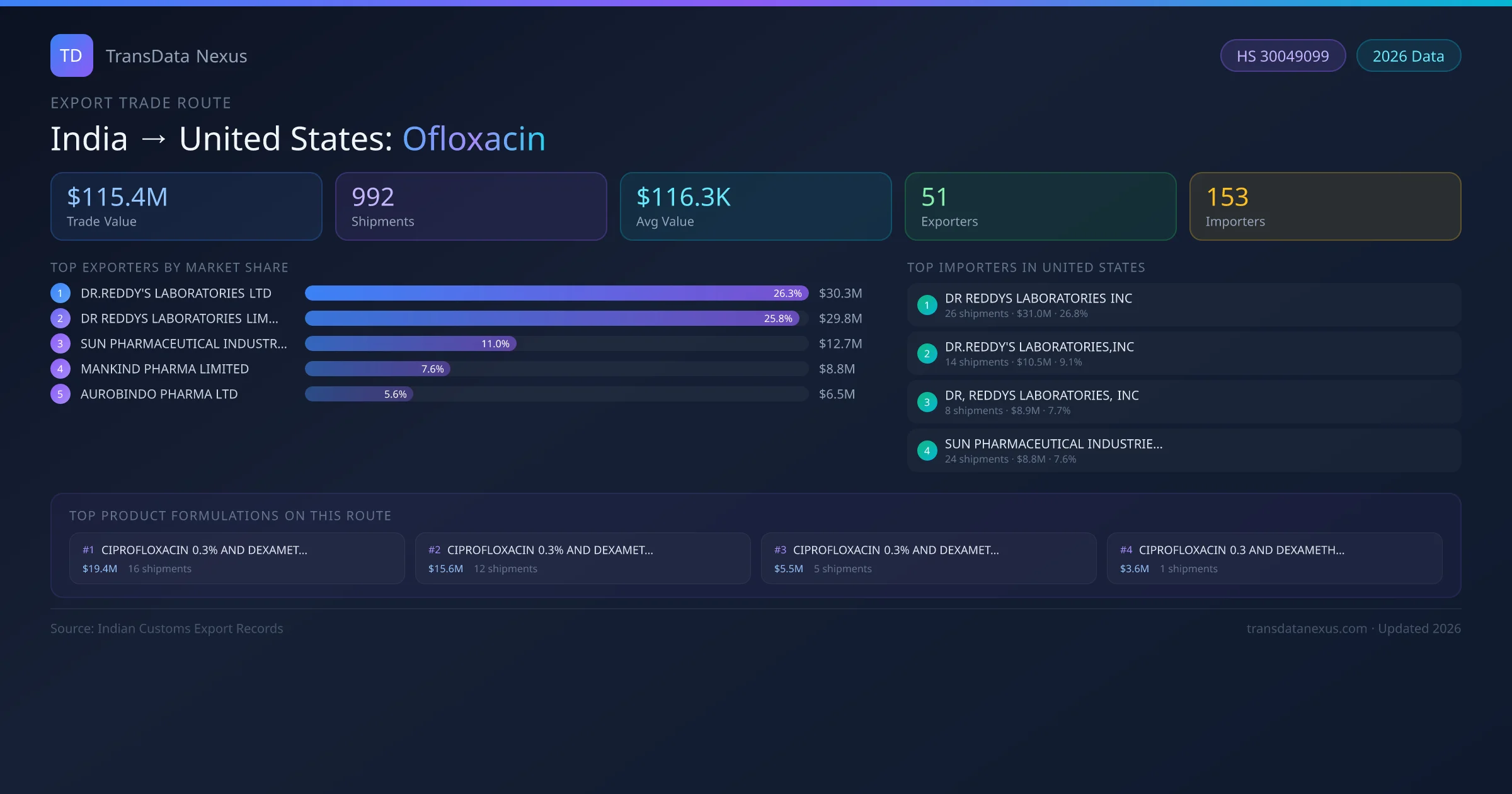
Task: Select the $115.4M Trade Value card
Action: [186, 206]
